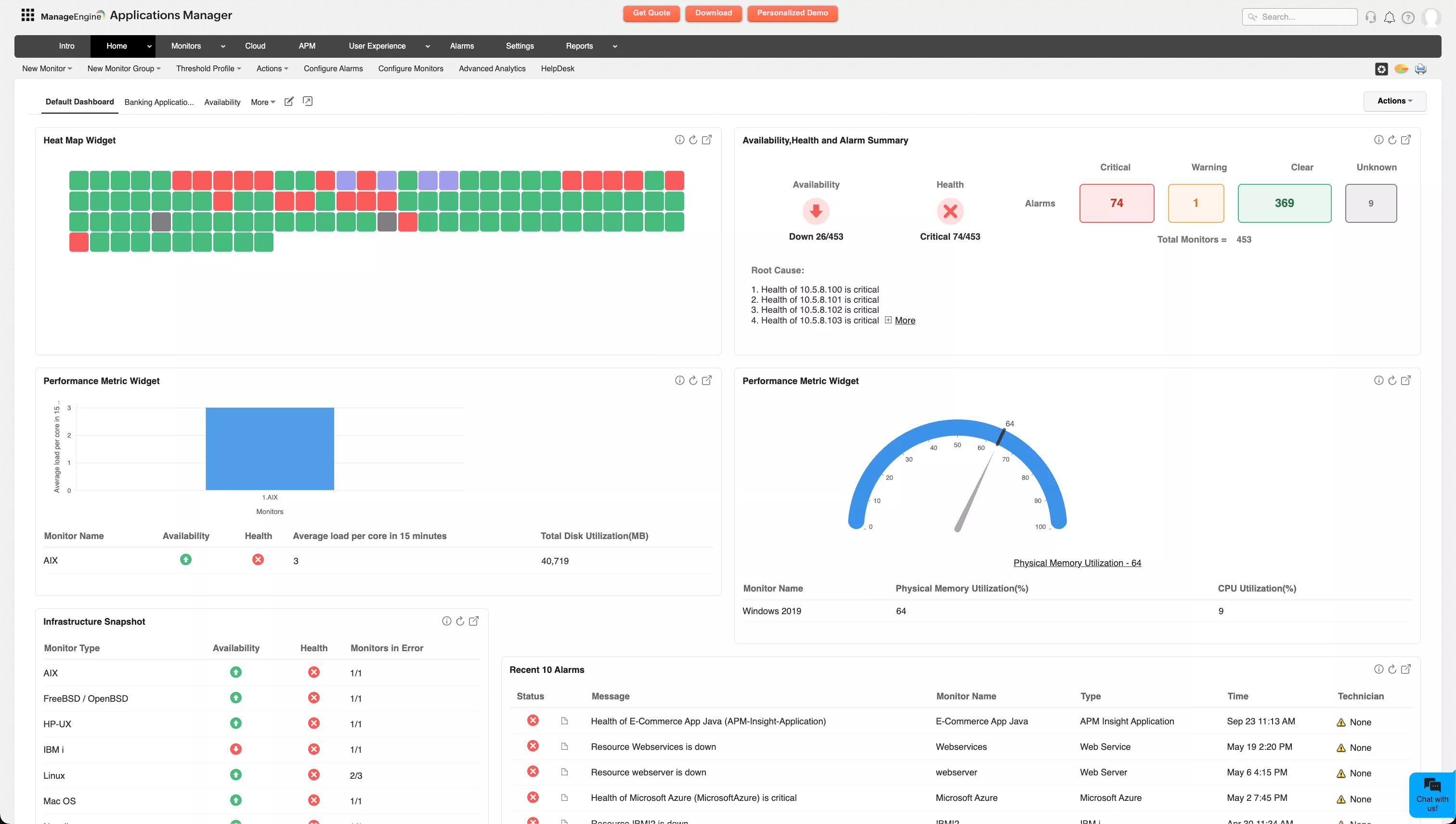Screen dimensions: 1456x824
Task: Click the Personalized Demo button
Action: point(792,13)
